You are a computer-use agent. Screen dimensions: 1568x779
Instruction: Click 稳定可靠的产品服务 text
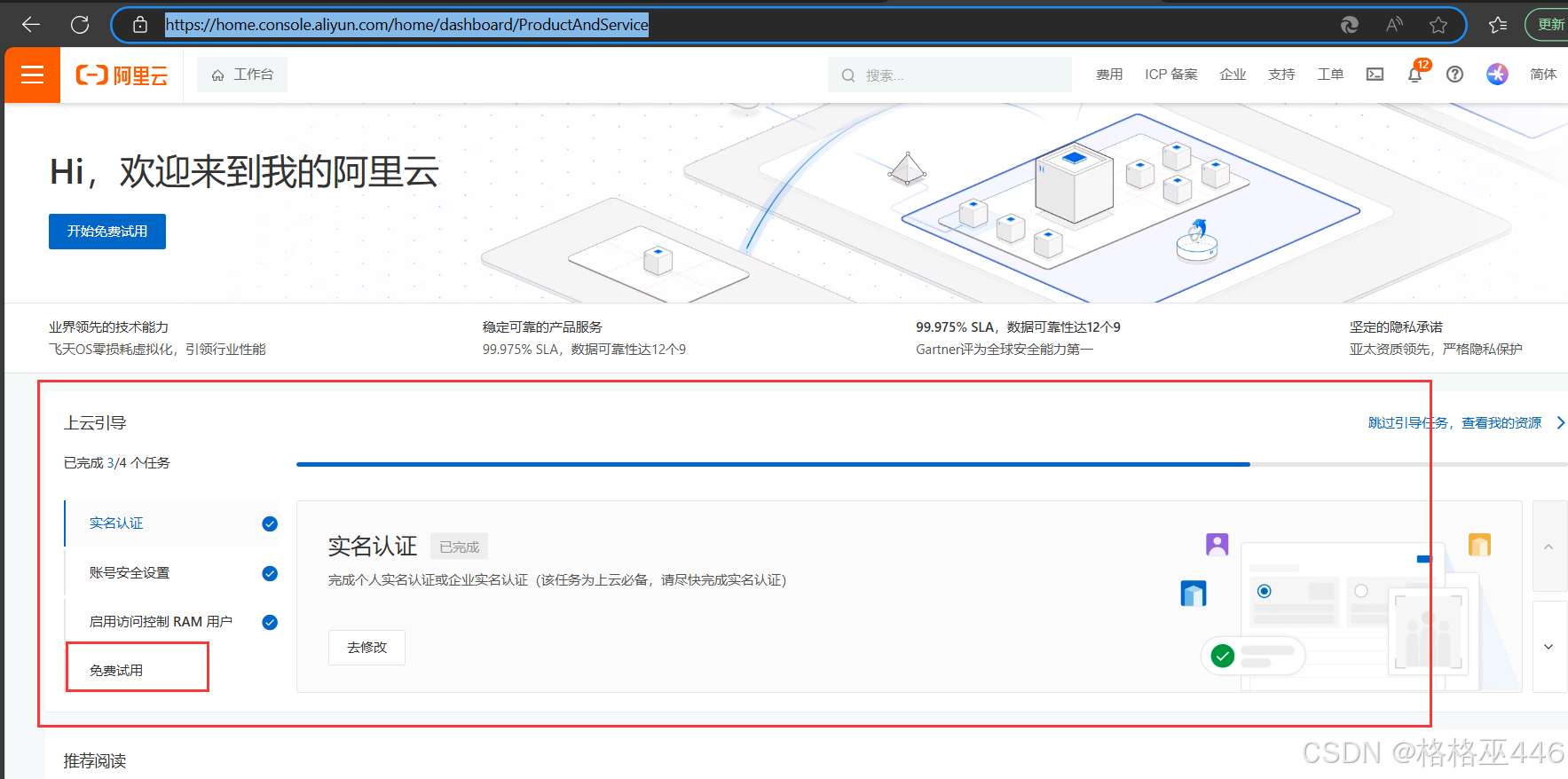[542, 327]
